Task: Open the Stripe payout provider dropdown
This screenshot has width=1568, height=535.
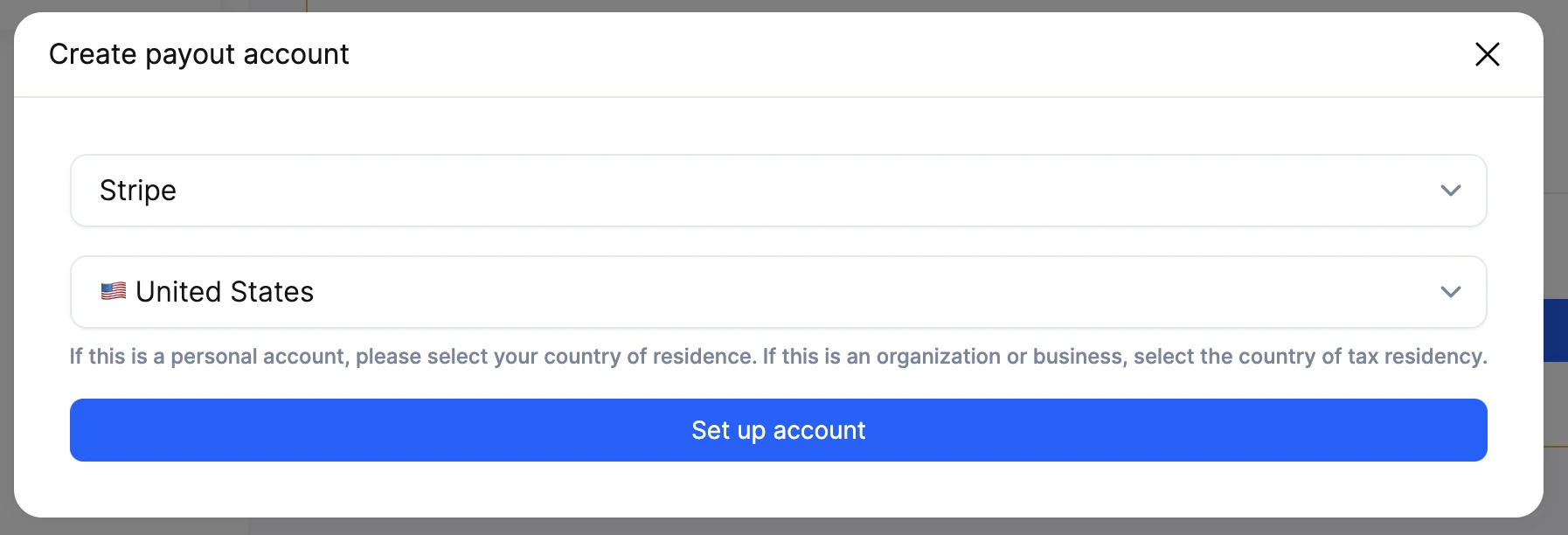Action: [778, 191]
